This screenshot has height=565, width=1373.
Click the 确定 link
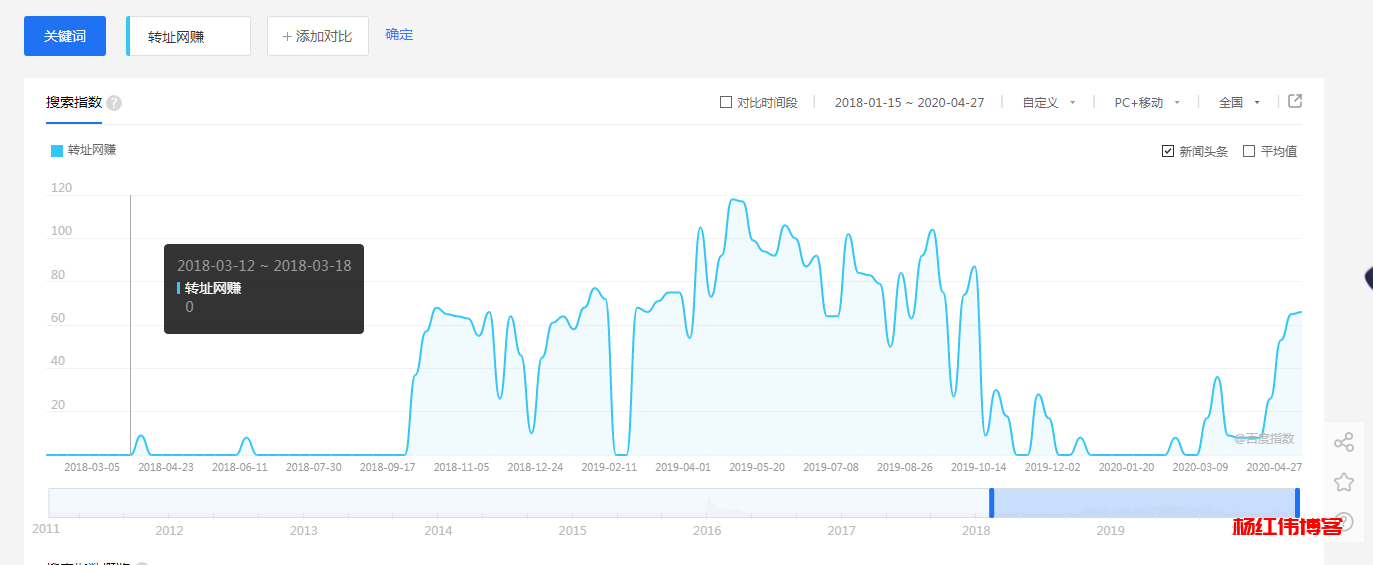point(399,34)
